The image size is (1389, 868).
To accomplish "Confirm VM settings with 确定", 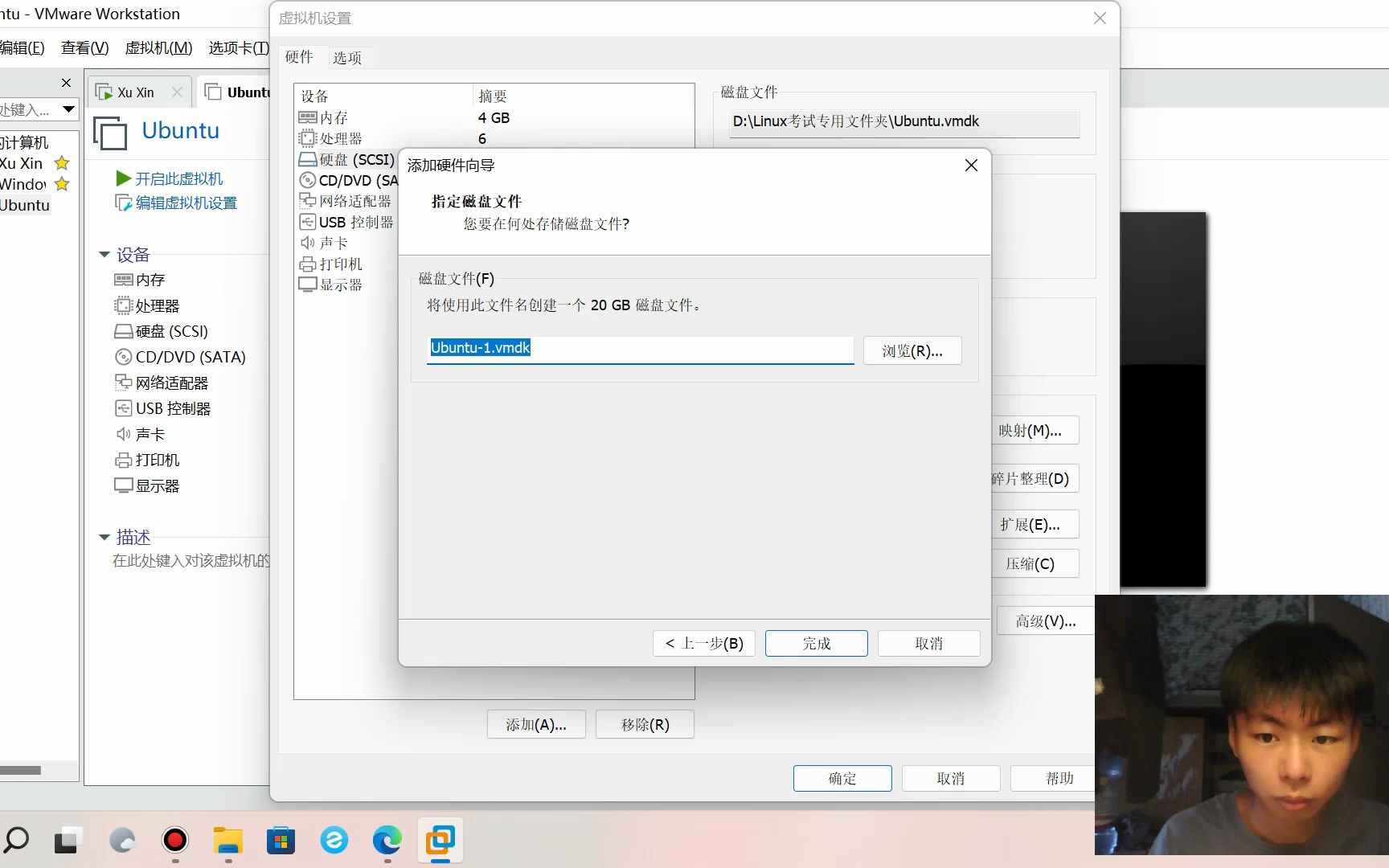I will (842, 778).
